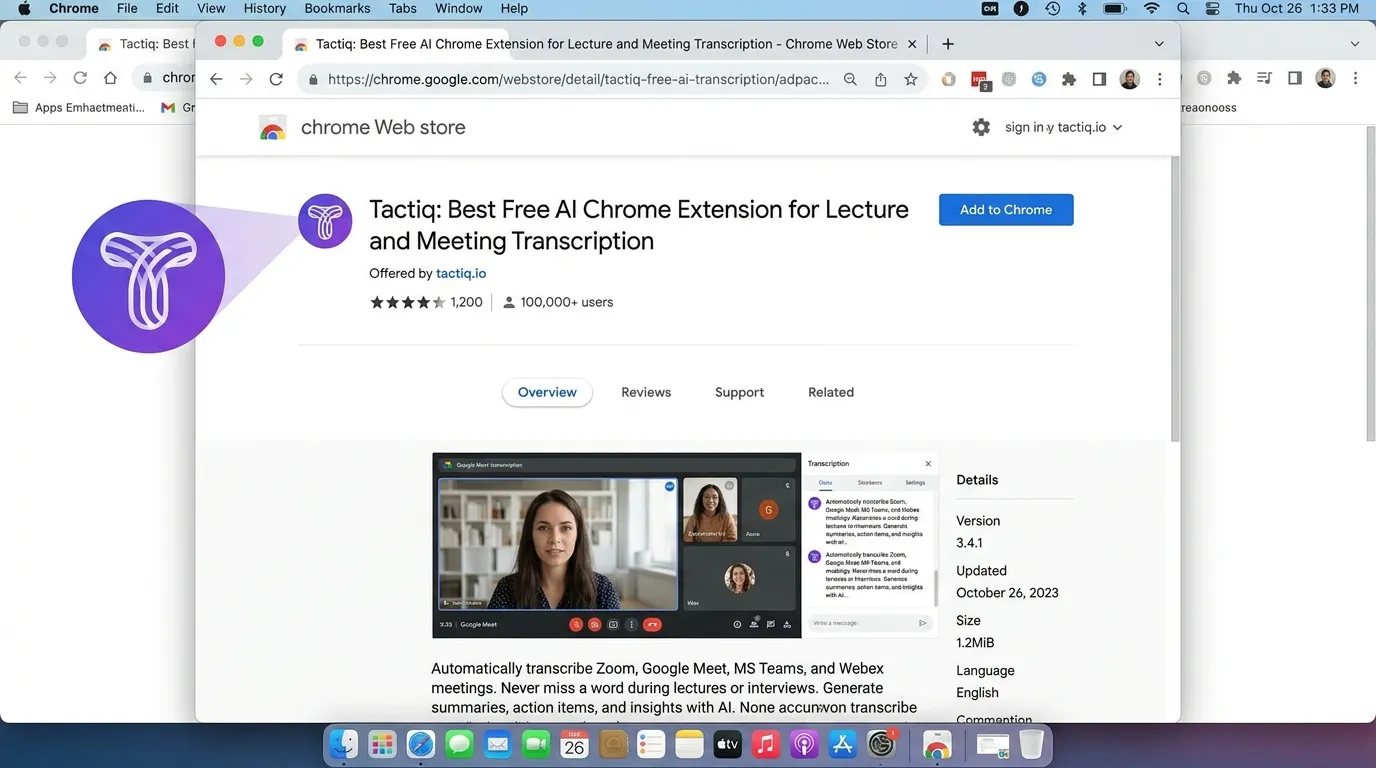
Task: Open Finder from the Dock
Action: pos(343,744)
